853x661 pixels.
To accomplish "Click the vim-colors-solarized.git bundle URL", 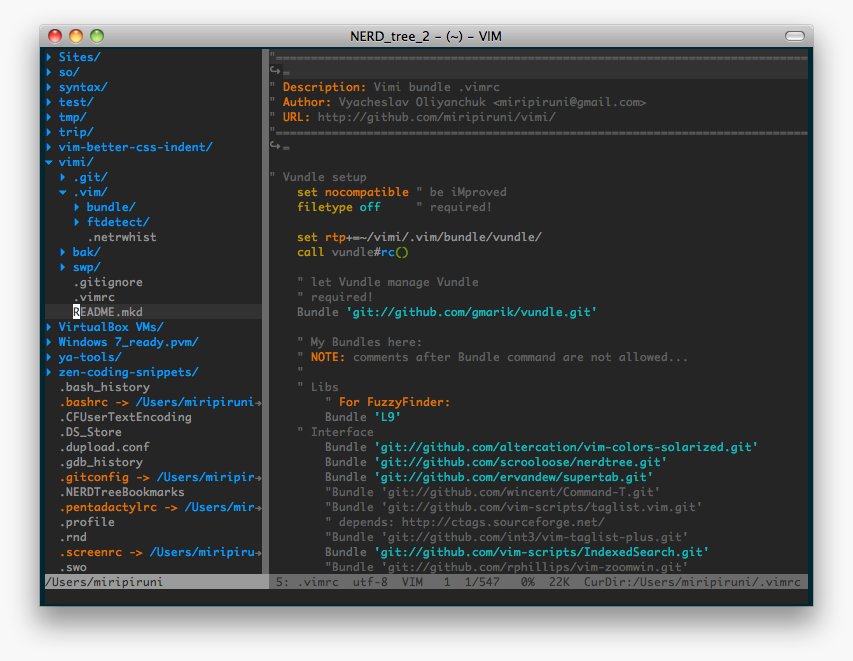I will 566,447.
